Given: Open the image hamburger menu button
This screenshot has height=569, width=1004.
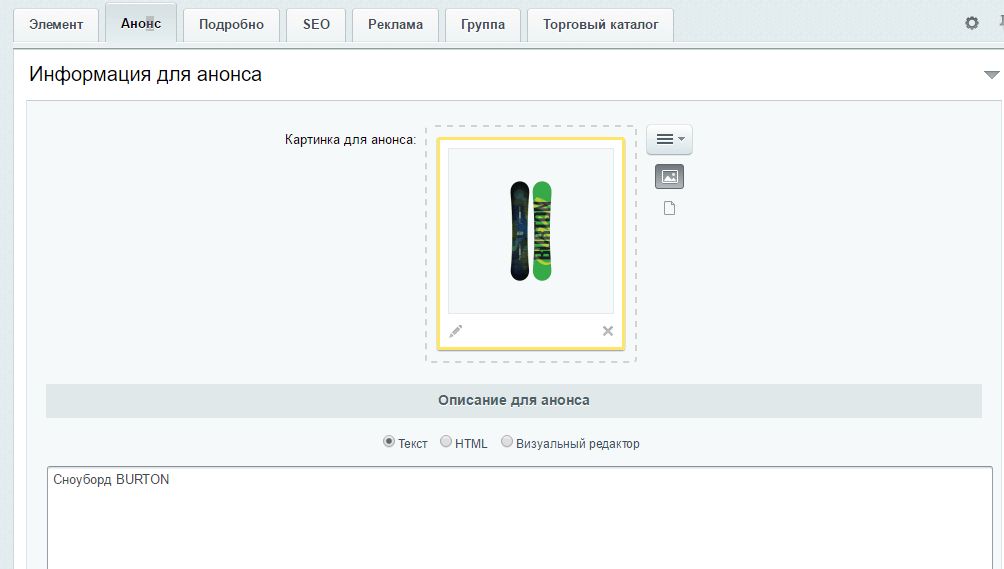Looking at the screenshot, I should coord(668,140).
